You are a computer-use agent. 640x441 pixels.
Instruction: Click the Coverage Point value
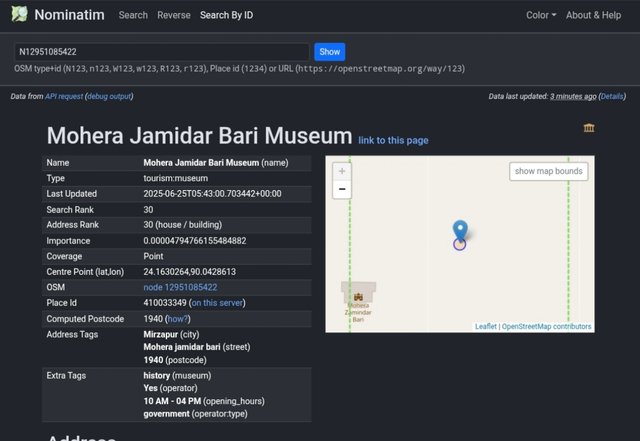pos(153,256)
